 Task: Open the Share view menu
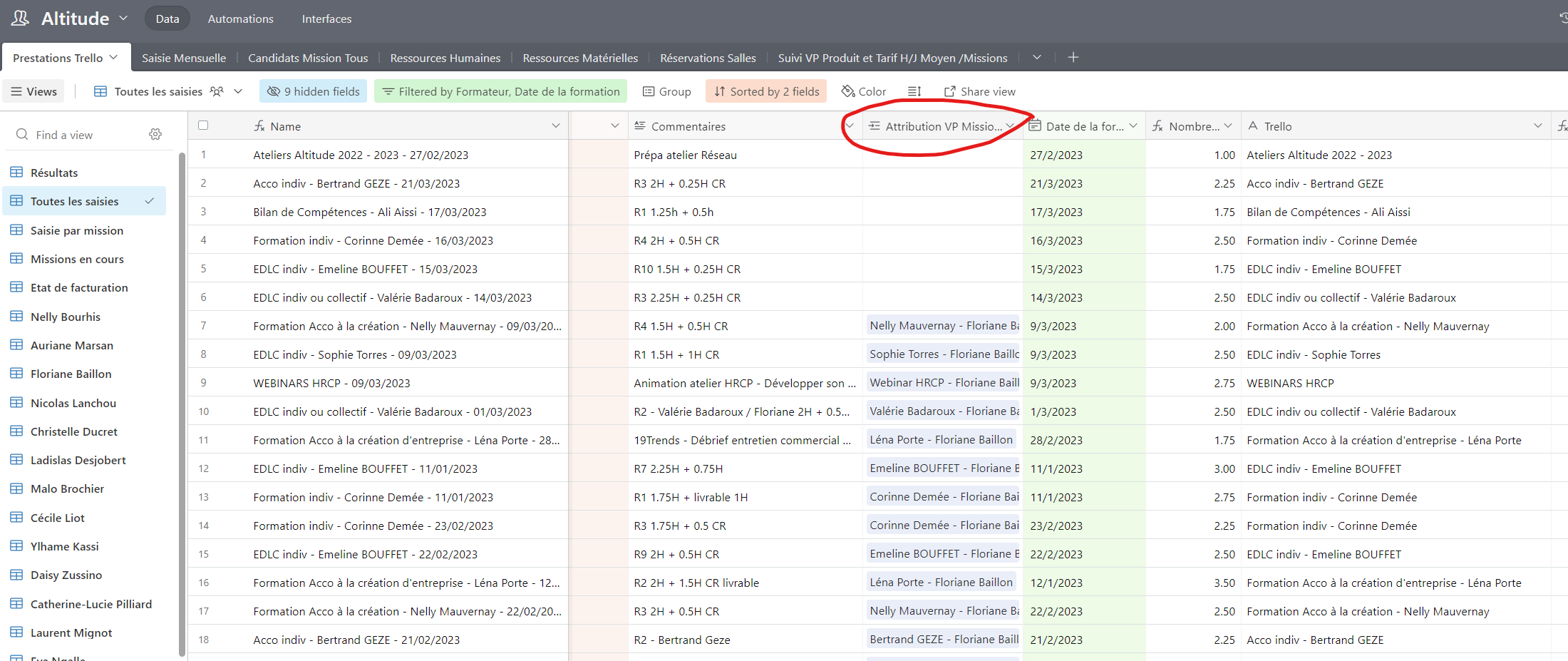pyautogui.click(x=980, y=91)
